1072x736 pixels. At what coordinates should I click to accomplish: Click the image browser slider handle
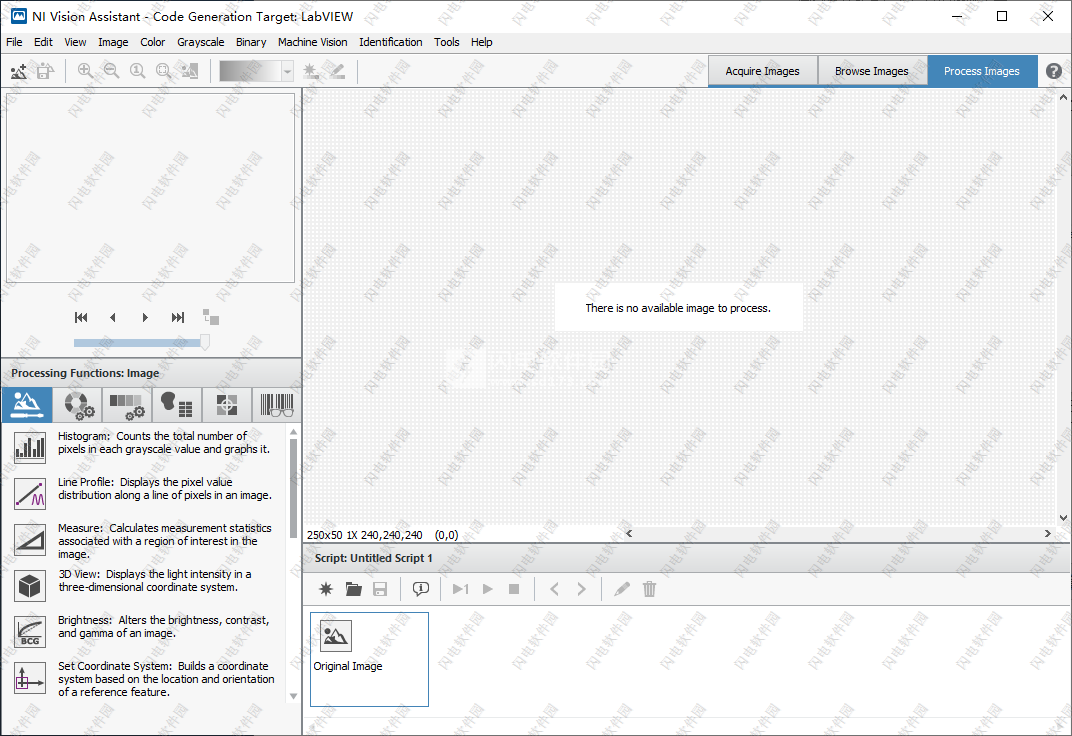tap(204, 342)
